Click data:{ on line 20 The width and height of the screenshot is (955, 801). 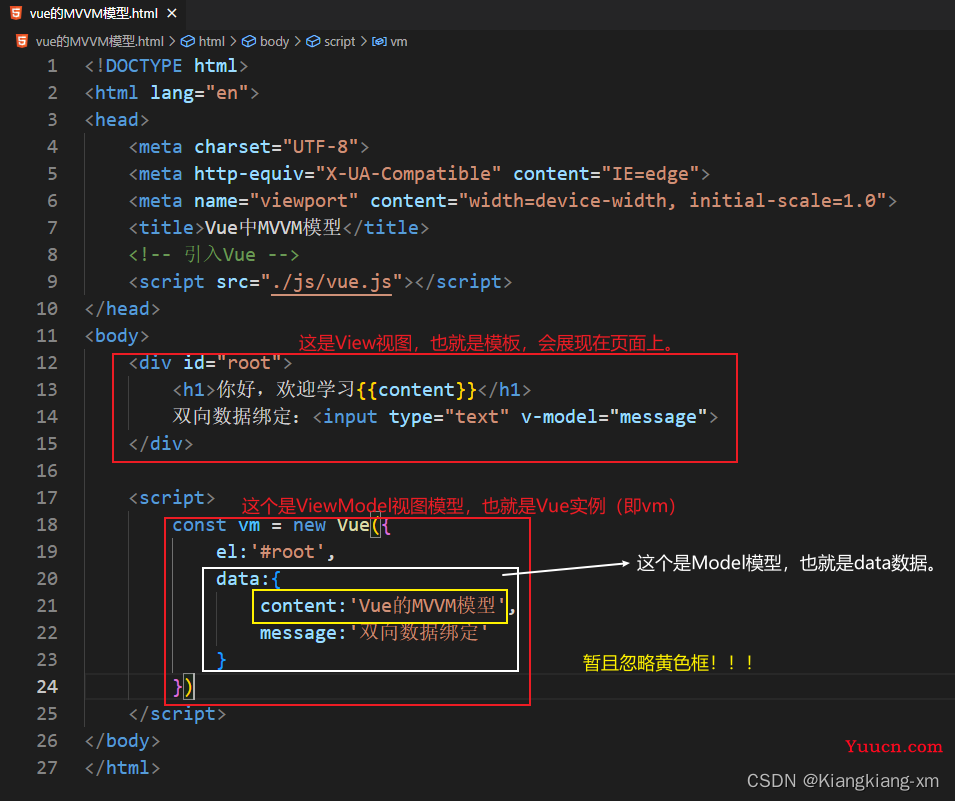tap(248, 579)
